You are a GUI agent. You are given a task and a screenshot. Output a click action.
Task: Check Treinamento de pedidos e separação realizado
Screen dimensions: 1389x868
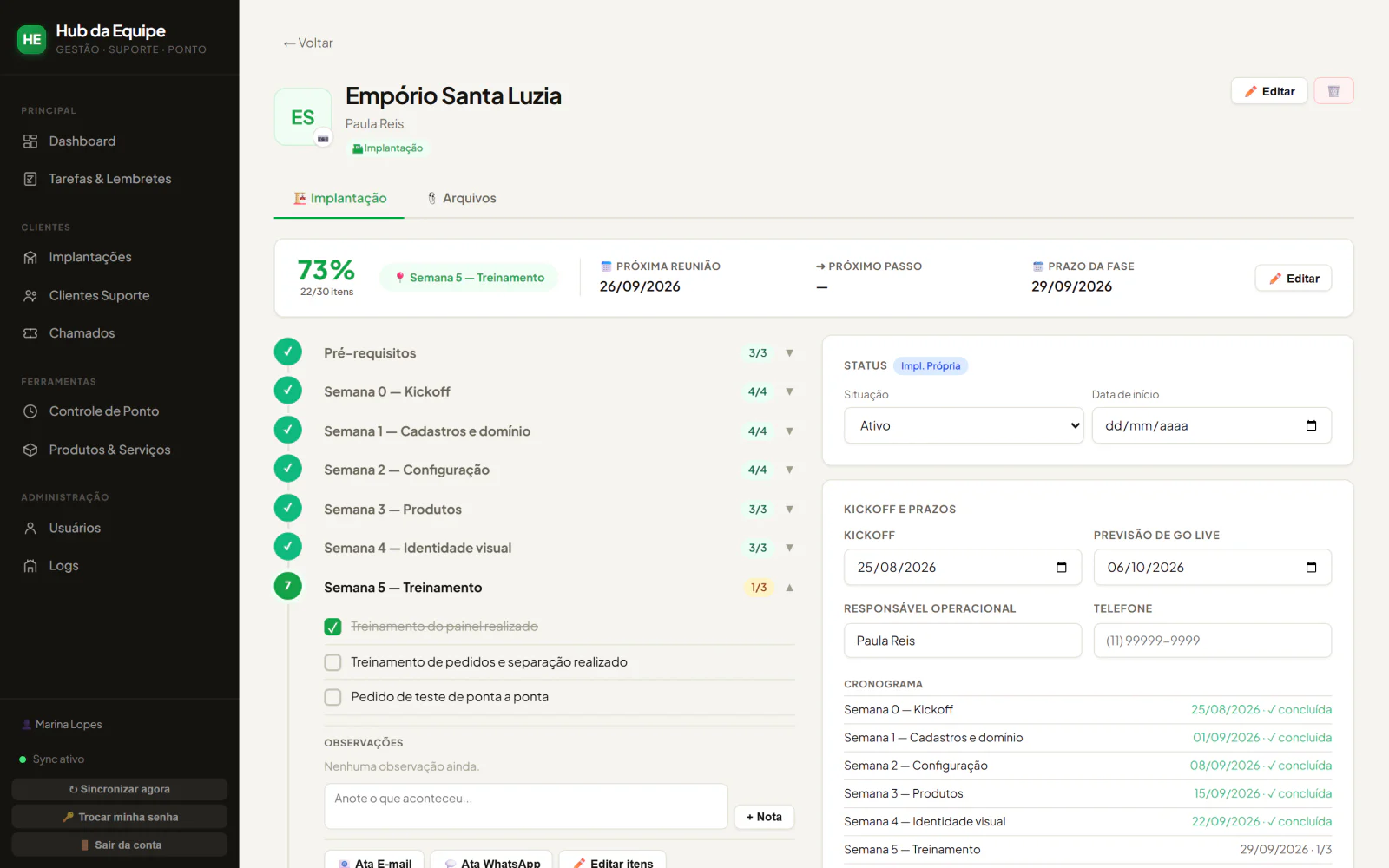click(x=332, y=662)
